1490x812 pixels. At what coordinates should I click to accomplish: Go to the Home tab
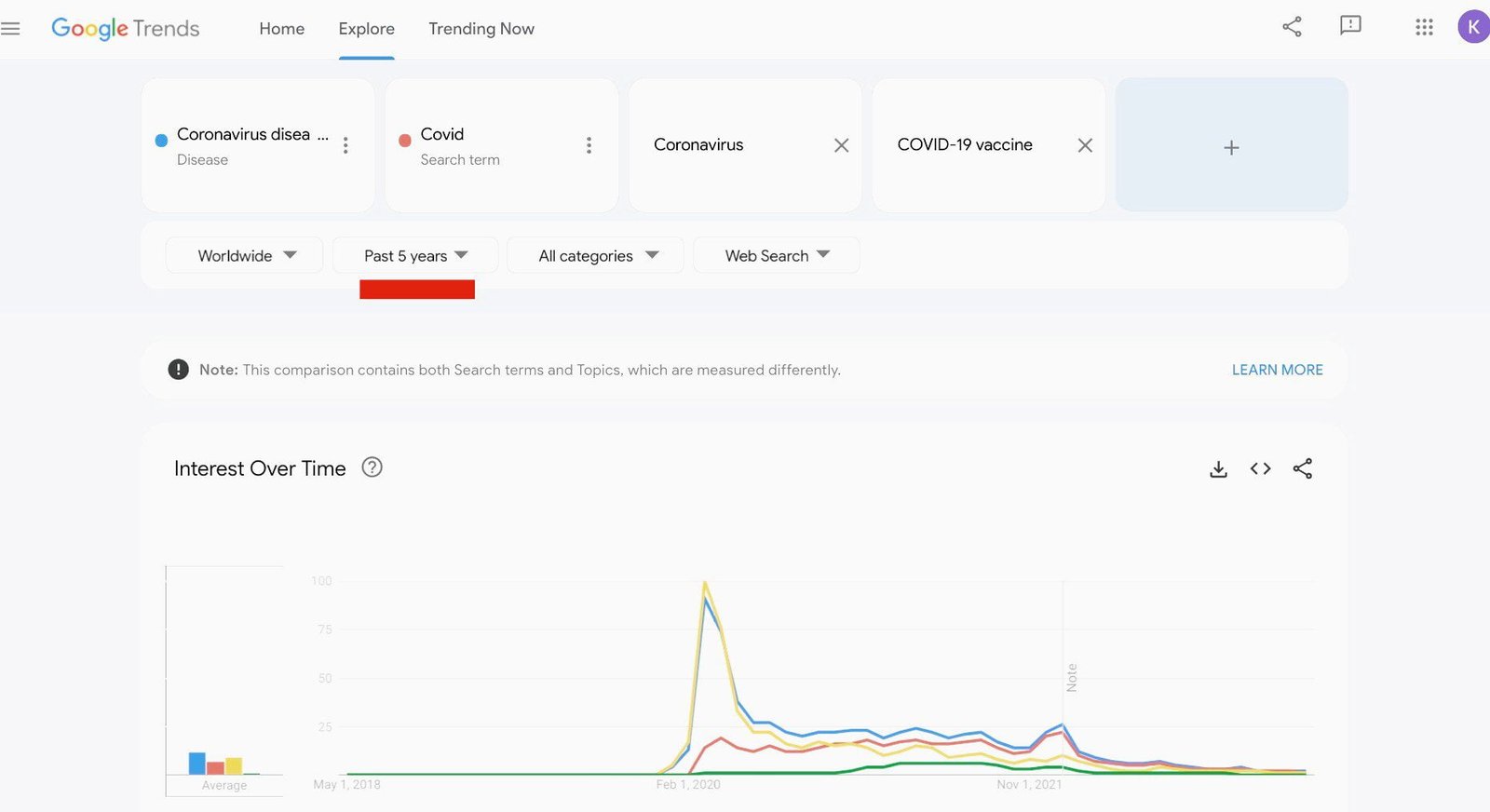[282, 29]
